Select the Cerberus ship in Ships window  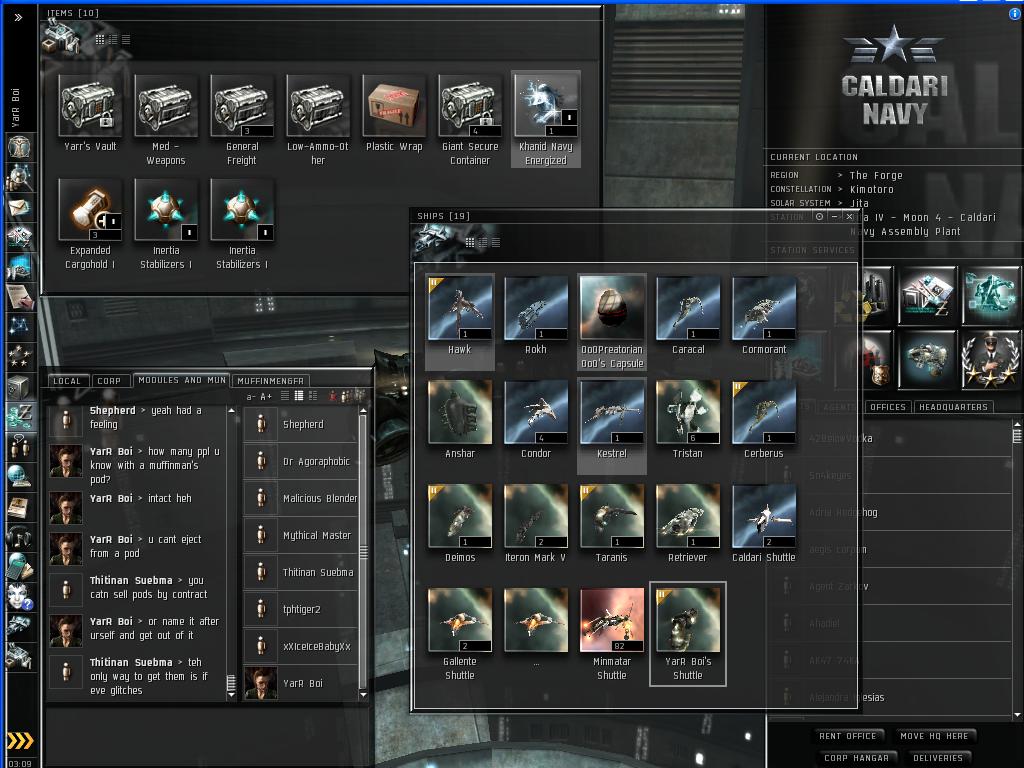763,419
